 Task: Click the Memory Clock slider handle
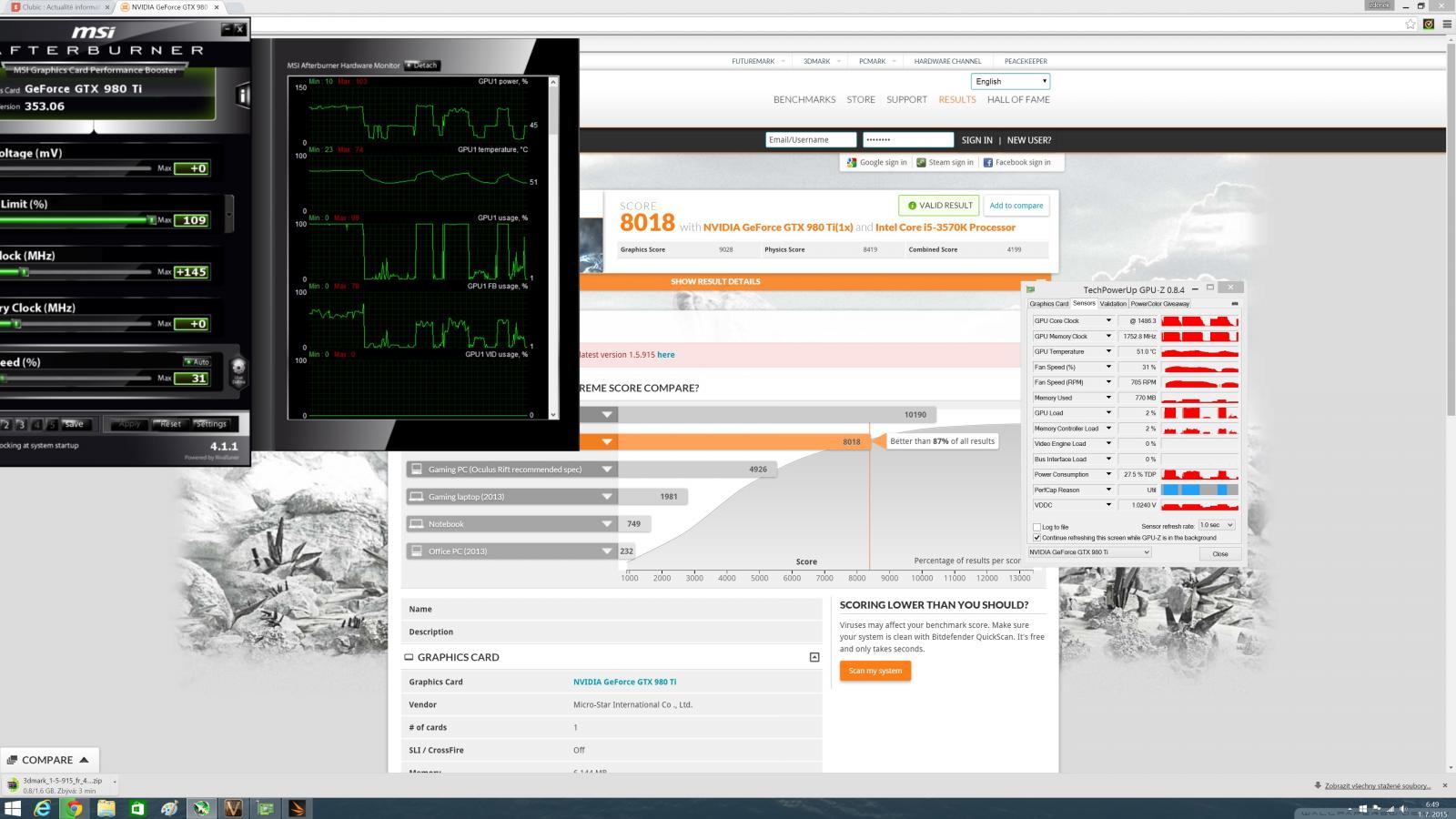point(15,324)
